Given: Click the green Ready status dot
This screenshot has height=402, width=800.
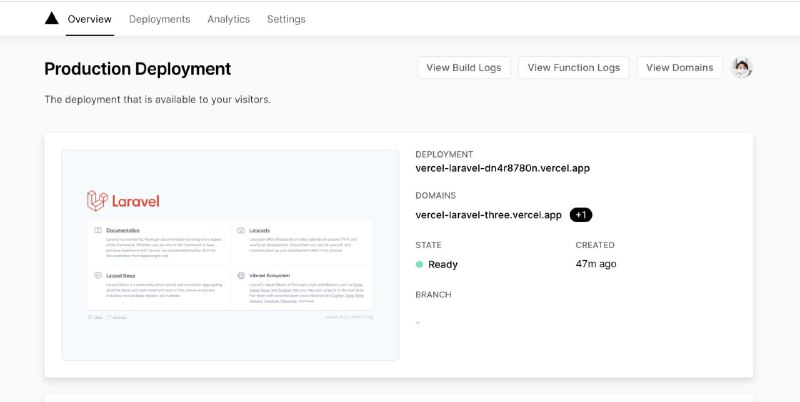Looking at the screenshot, I should tap(419, 264).
